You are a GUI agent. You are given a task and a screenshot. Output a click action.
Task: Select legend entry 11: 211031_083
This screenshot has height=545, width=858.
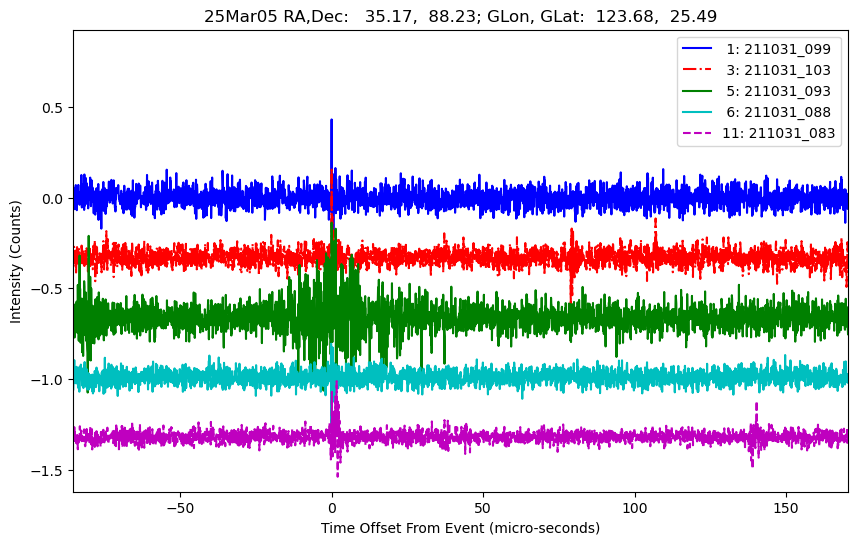pos(758,133)
